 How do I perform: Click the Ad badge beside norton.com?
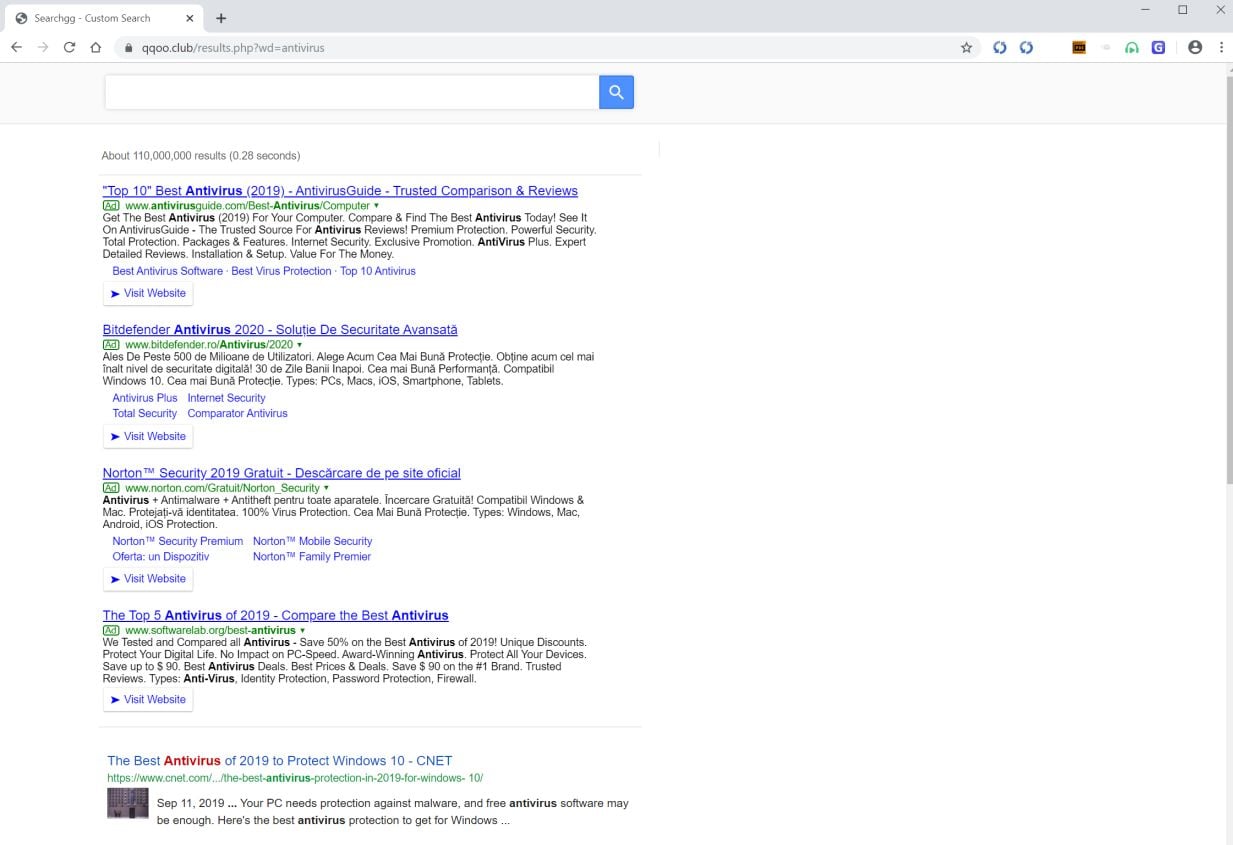click(111, 488)
